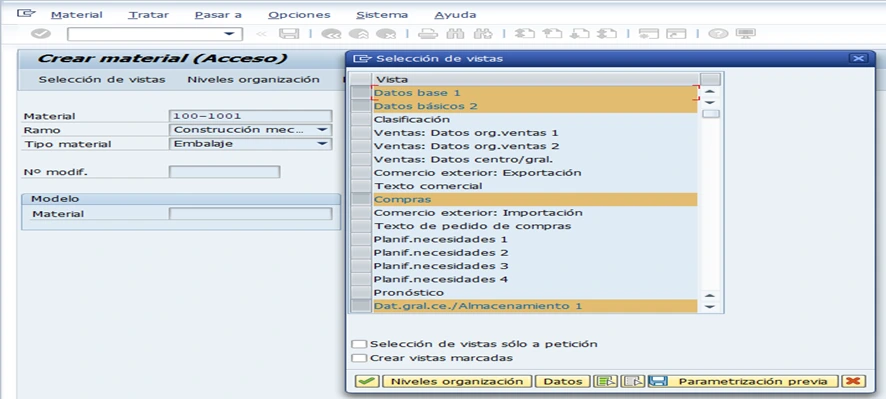The width and height of the screenshot is (886, 399).
Task: Click the Previous Page icon in toolbar
Action: click(x=553, y=34)
